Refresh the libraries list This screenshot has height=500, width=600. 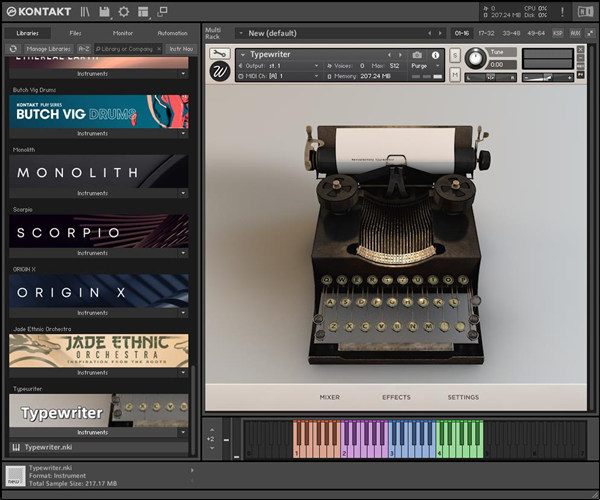click(x=13, y=49)
